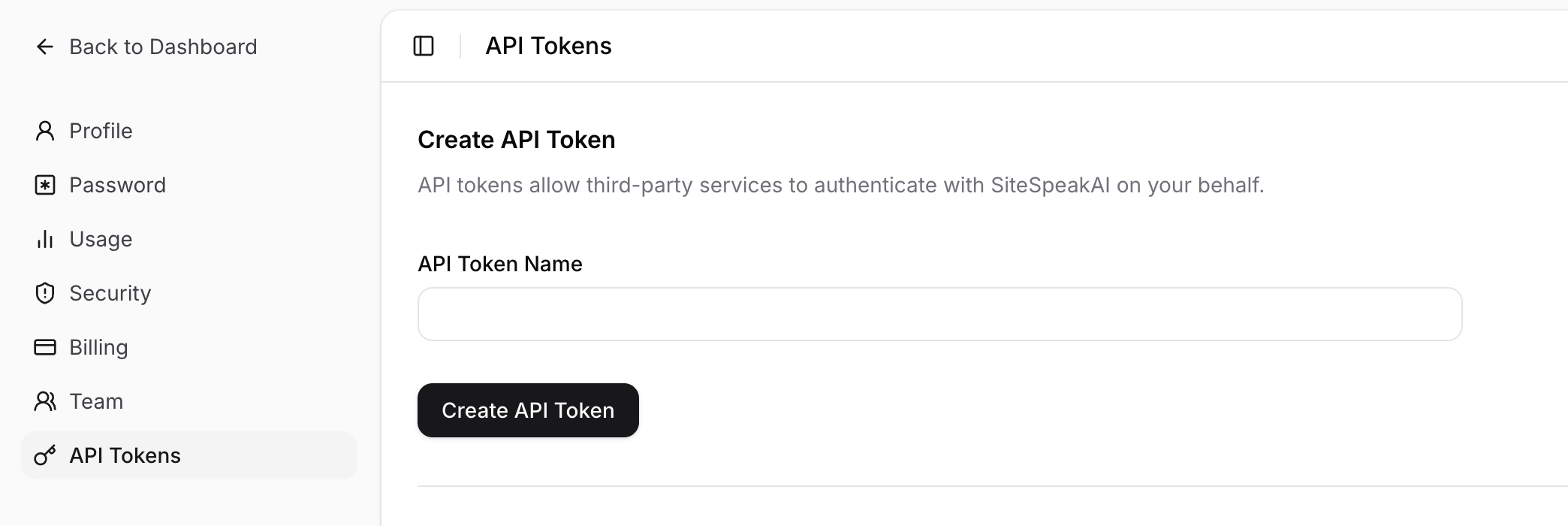Toggle the sidebar panel icon in header
The image size is (1568, 526).
[x=424, y=46]
